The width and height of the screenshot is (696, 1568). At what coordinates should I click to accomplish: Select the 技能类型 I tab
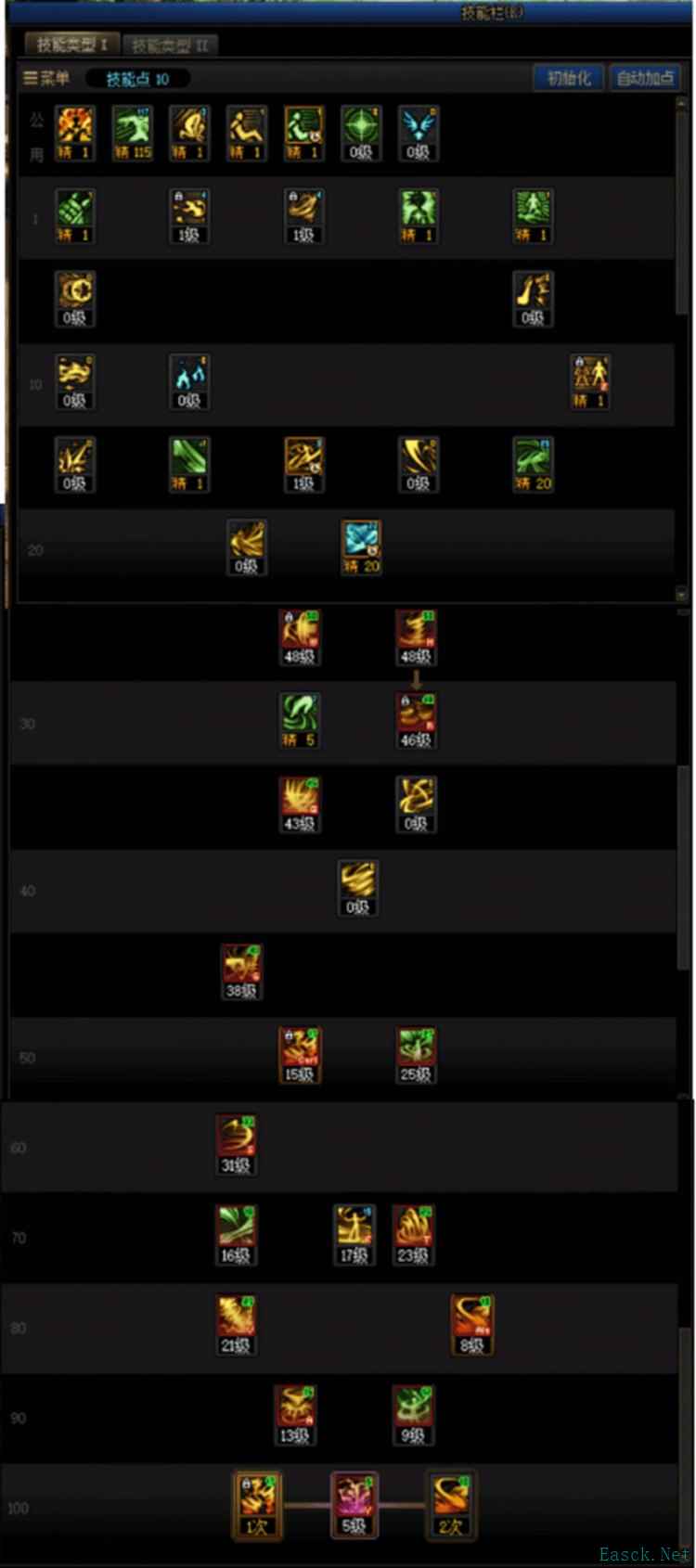(x=72, y=45)
